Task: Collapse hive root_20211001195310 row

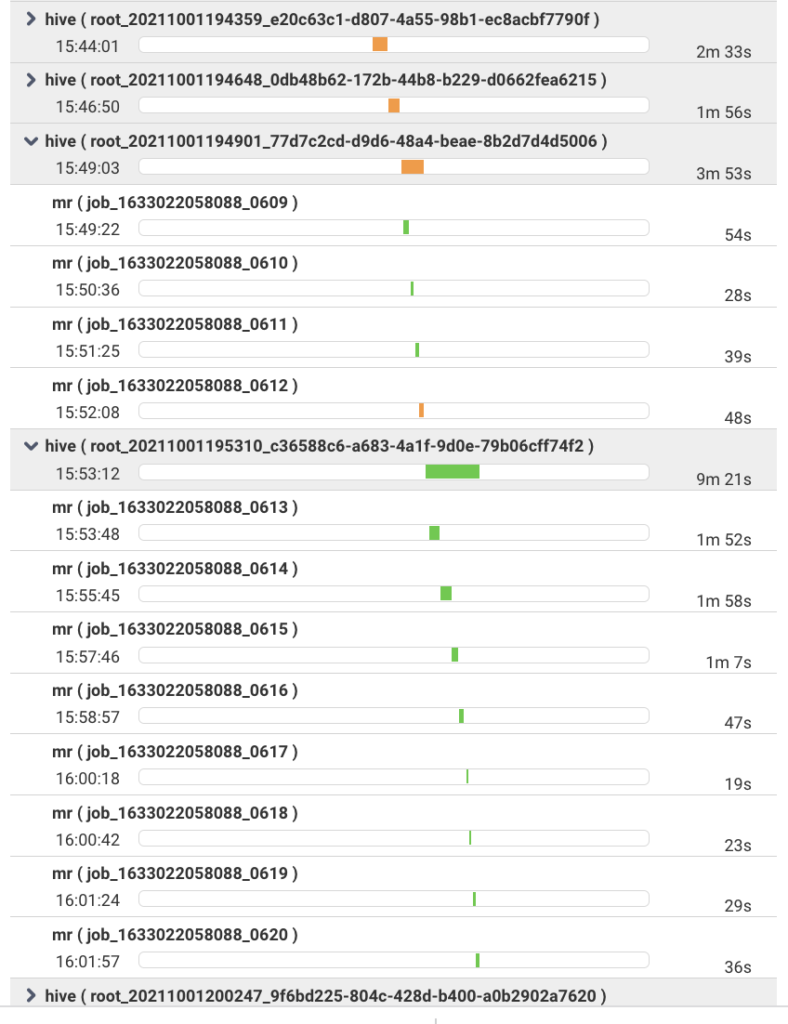Action: coord(32,446)
